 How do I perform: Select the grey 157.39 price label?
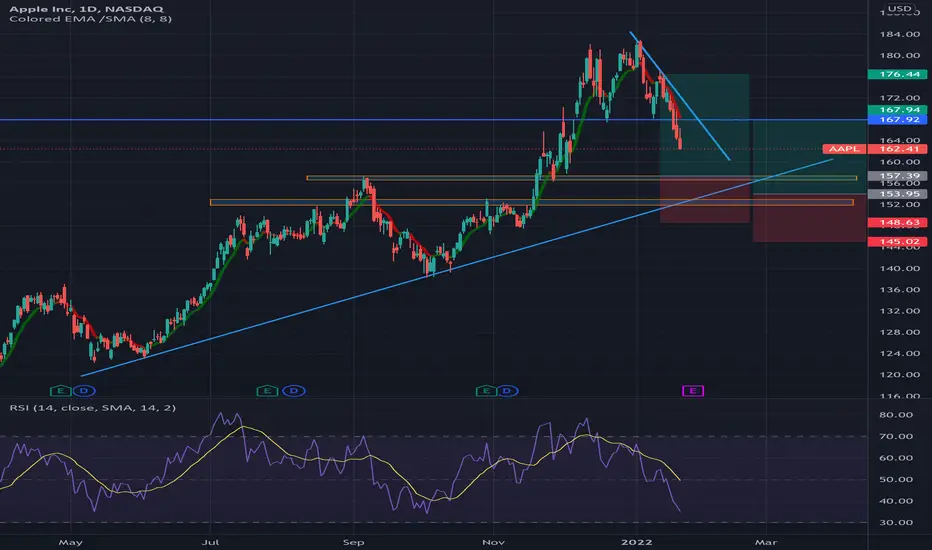pos(899,176)
